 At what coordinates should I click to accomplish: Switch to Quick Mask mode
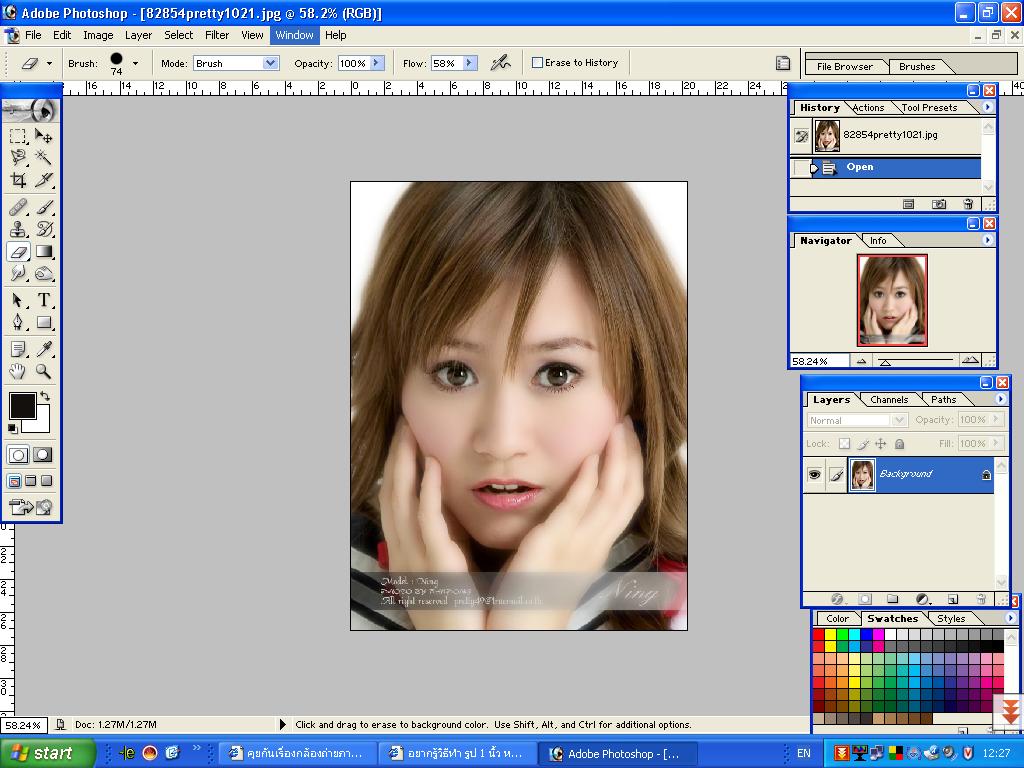point(43,455)
